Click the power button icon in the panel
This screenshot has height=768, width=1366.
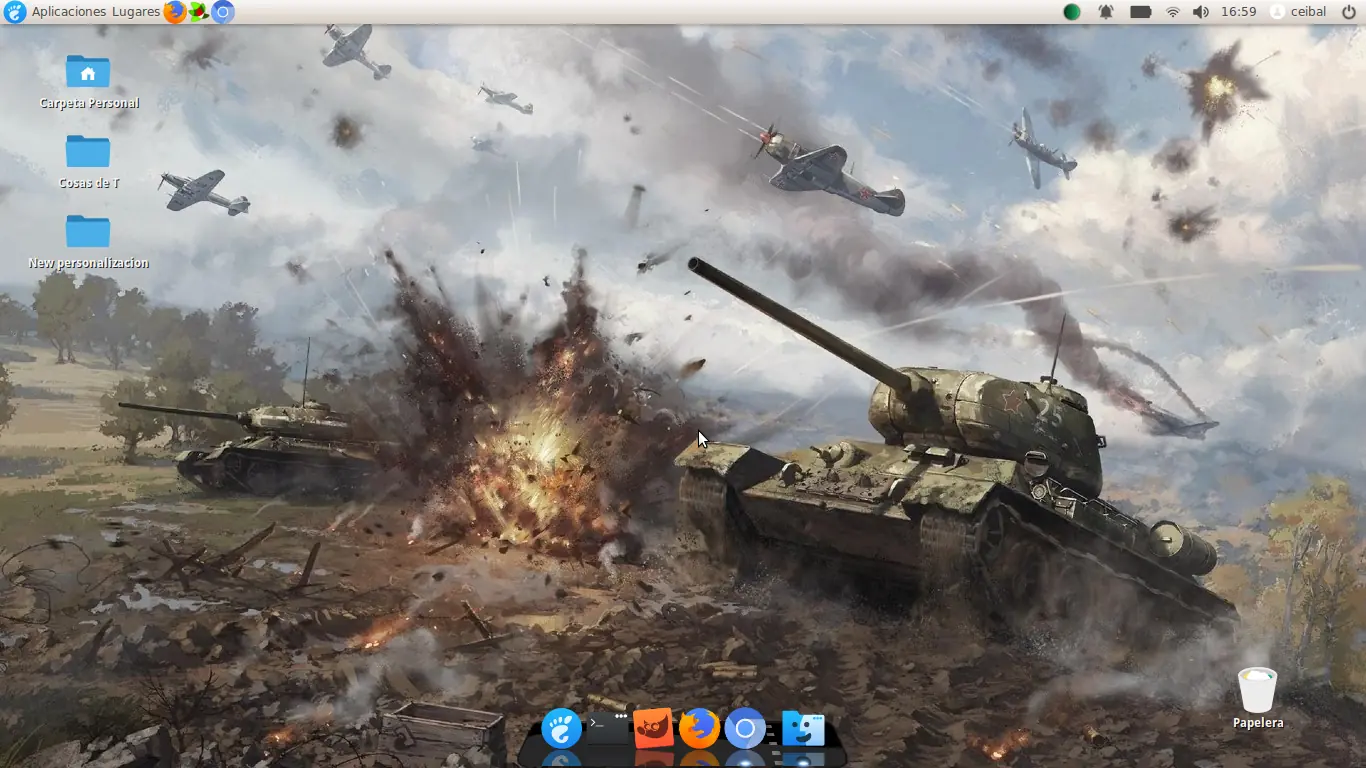[x=1348, y=12]
